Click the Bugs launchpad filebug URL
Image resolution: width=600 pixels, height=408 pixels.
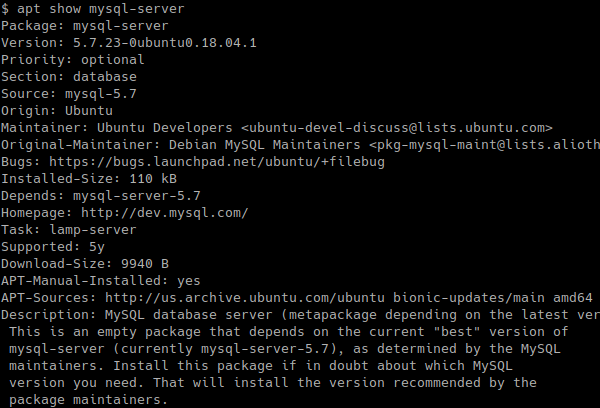pyautogui.click(x=217, y=162)
